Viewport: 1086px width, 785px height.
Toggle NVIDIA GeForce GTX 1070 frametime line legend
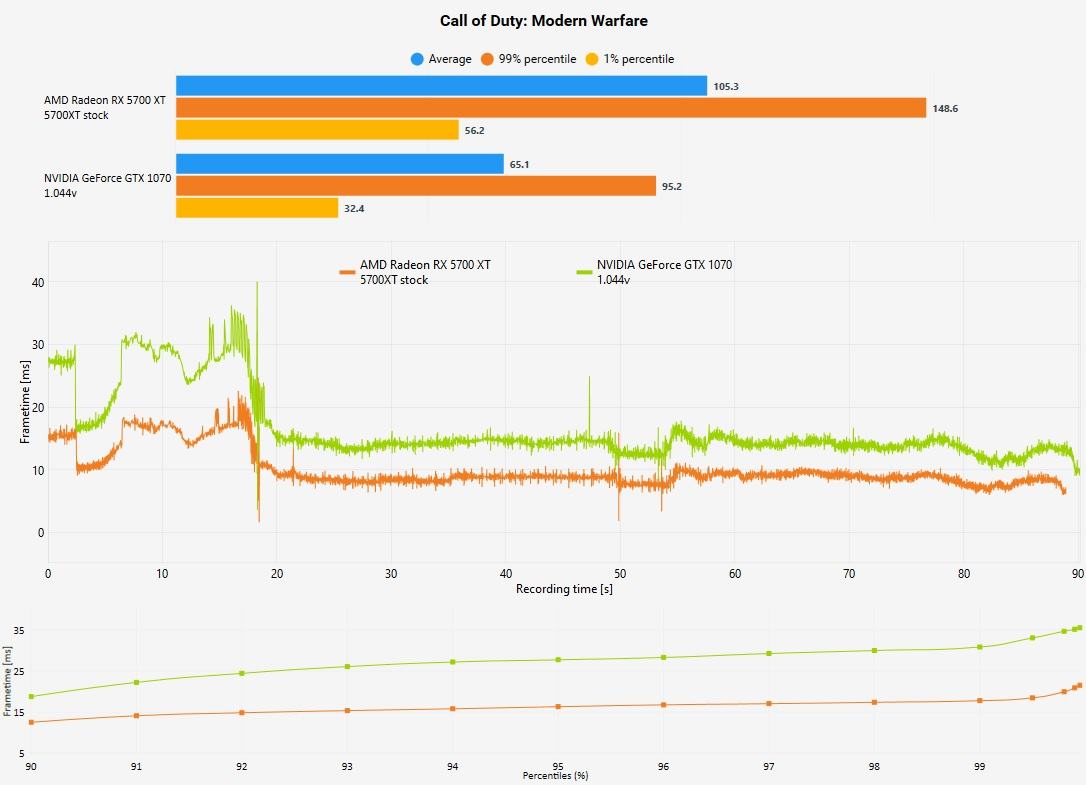click(x=655, y=272)
